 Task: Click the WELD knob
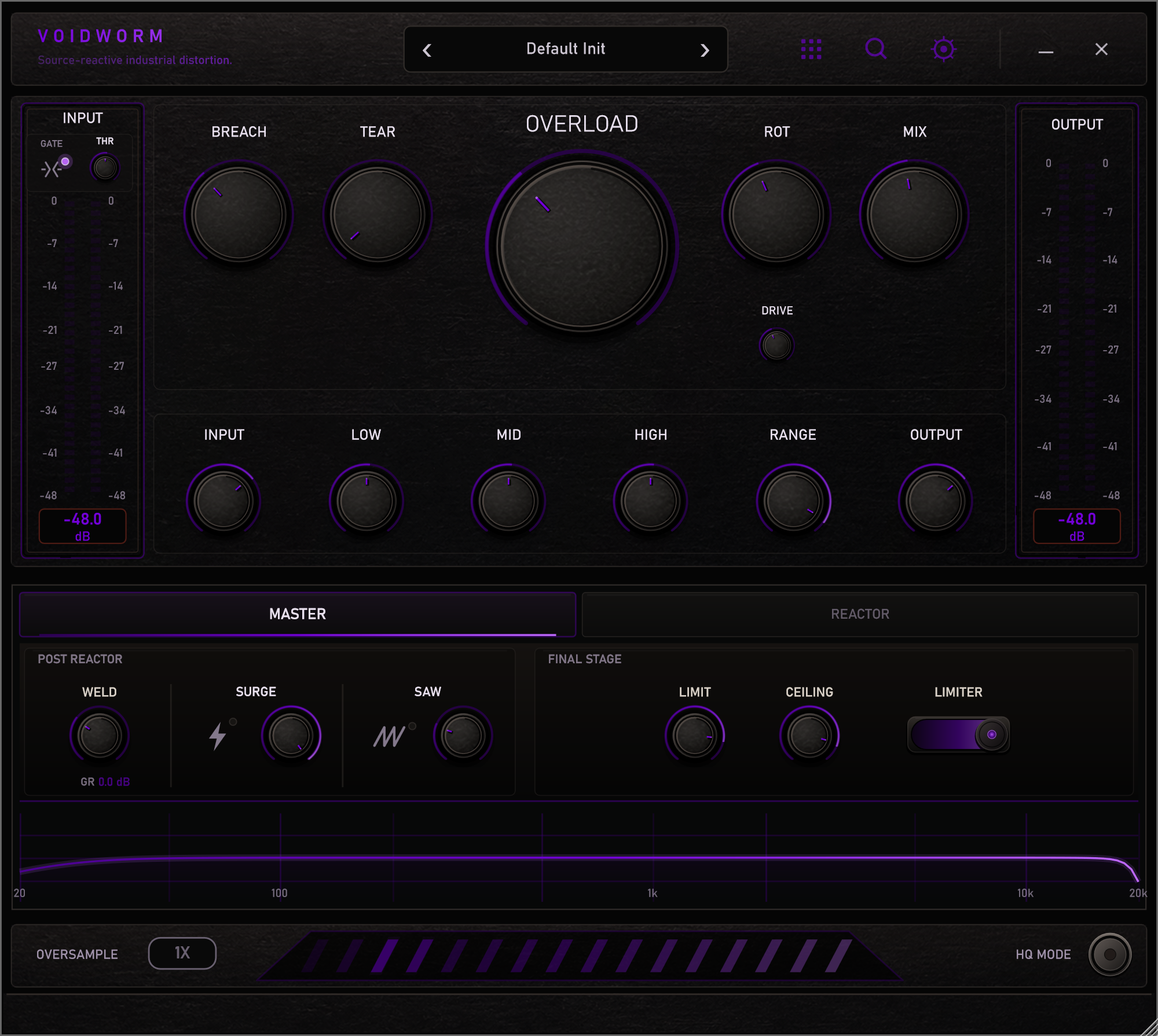(99, 736)
